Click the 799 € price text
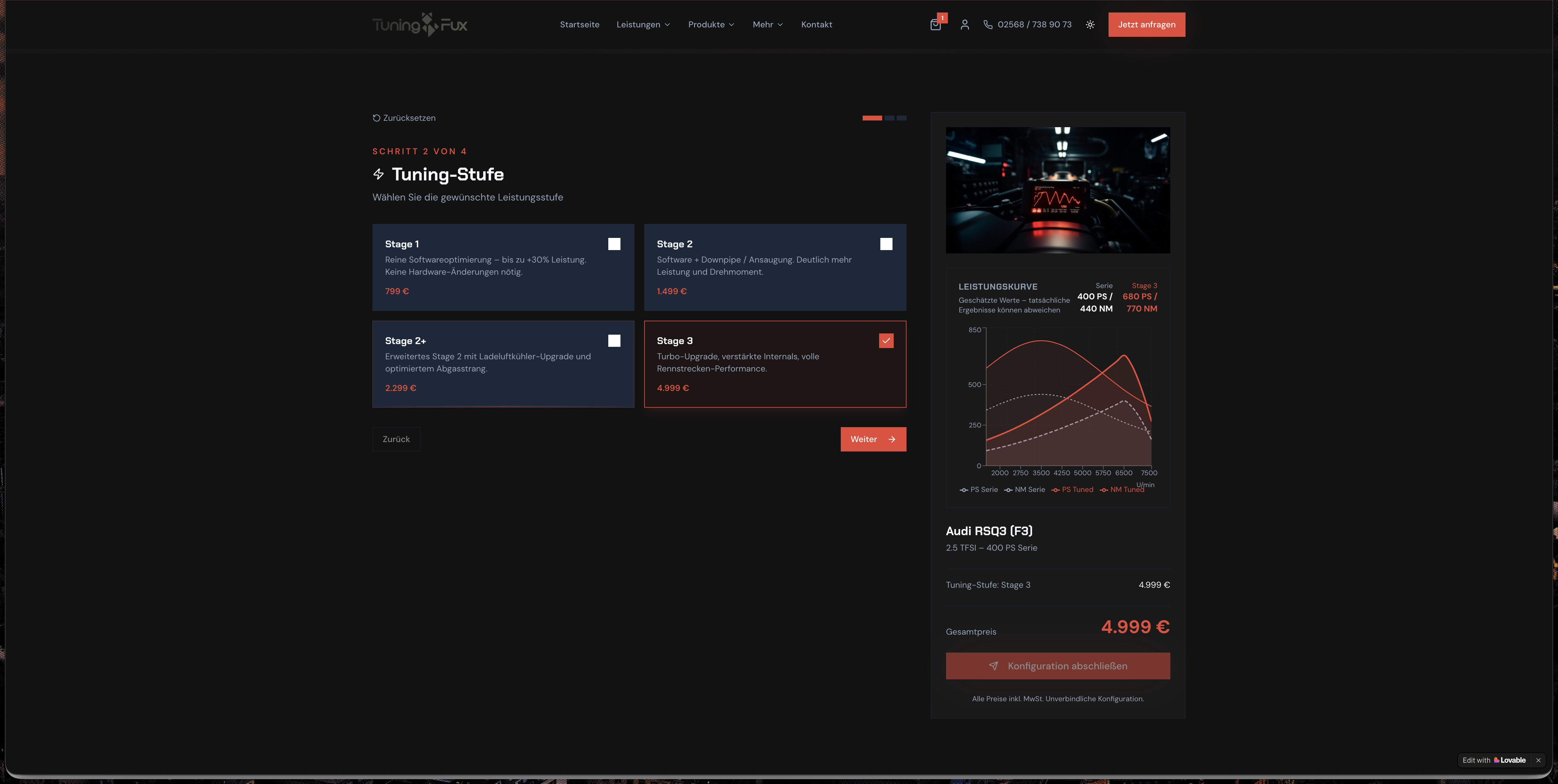1558x784 pixels. 397,291
